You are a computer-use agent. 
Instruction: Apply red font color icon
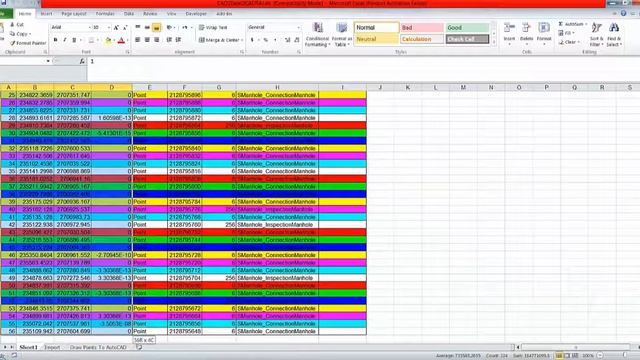pos(121,40)
